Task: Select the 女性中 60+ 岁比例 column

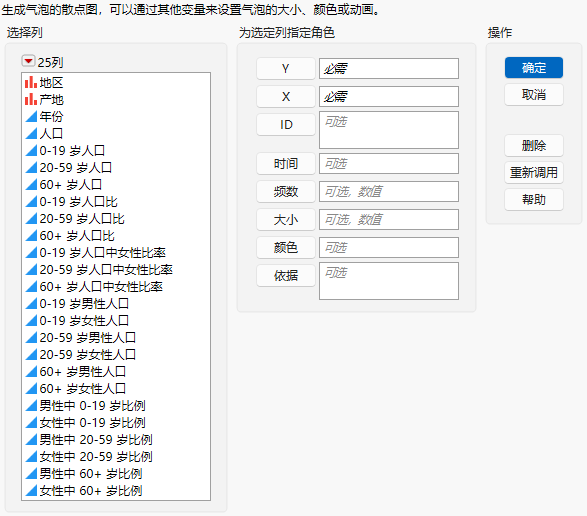Action: click(91, 491)
